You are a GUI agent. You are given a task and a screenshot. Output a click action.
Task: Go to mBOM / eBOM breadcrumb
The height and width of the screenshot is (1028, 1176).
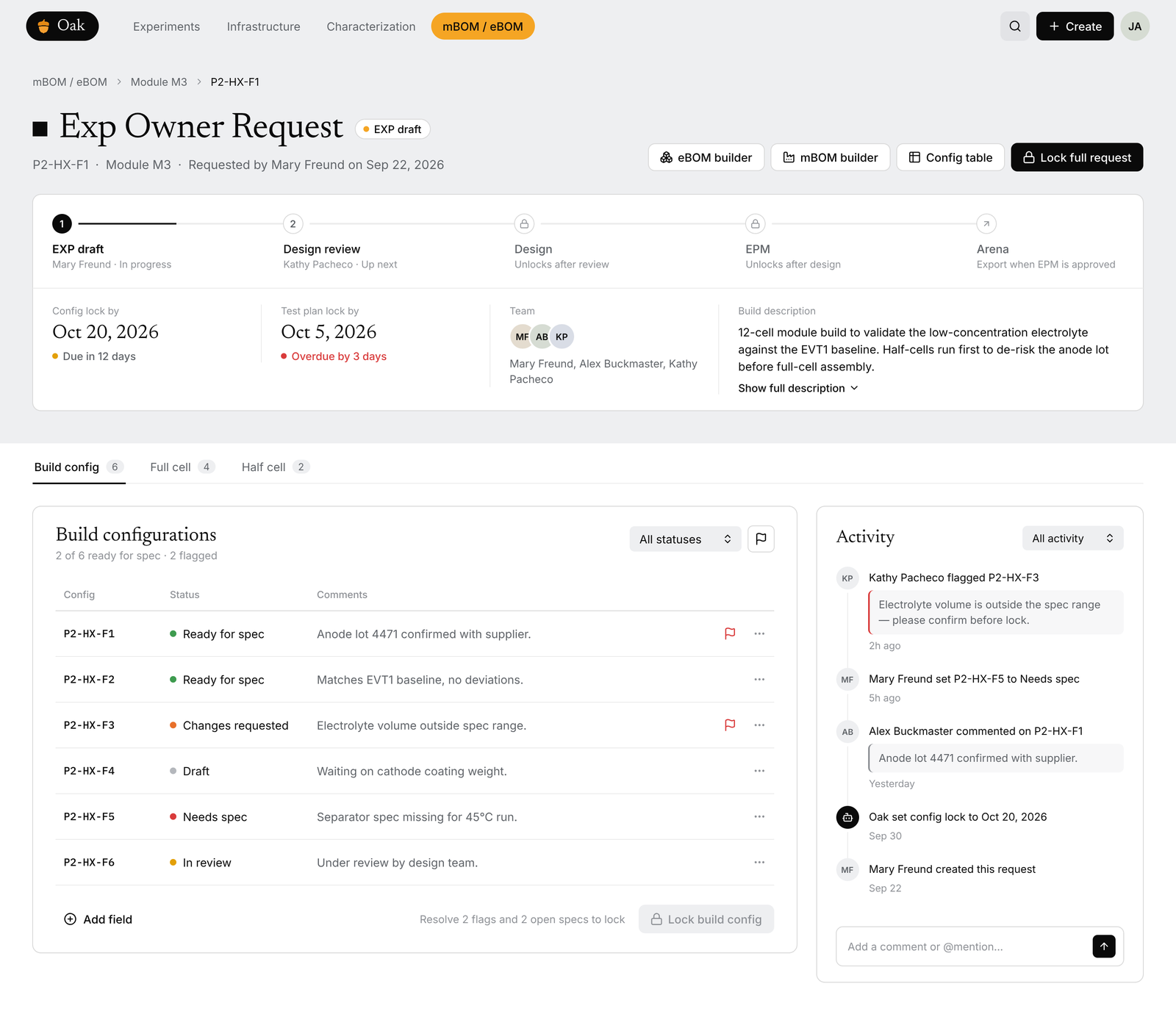tap(70, 82)
